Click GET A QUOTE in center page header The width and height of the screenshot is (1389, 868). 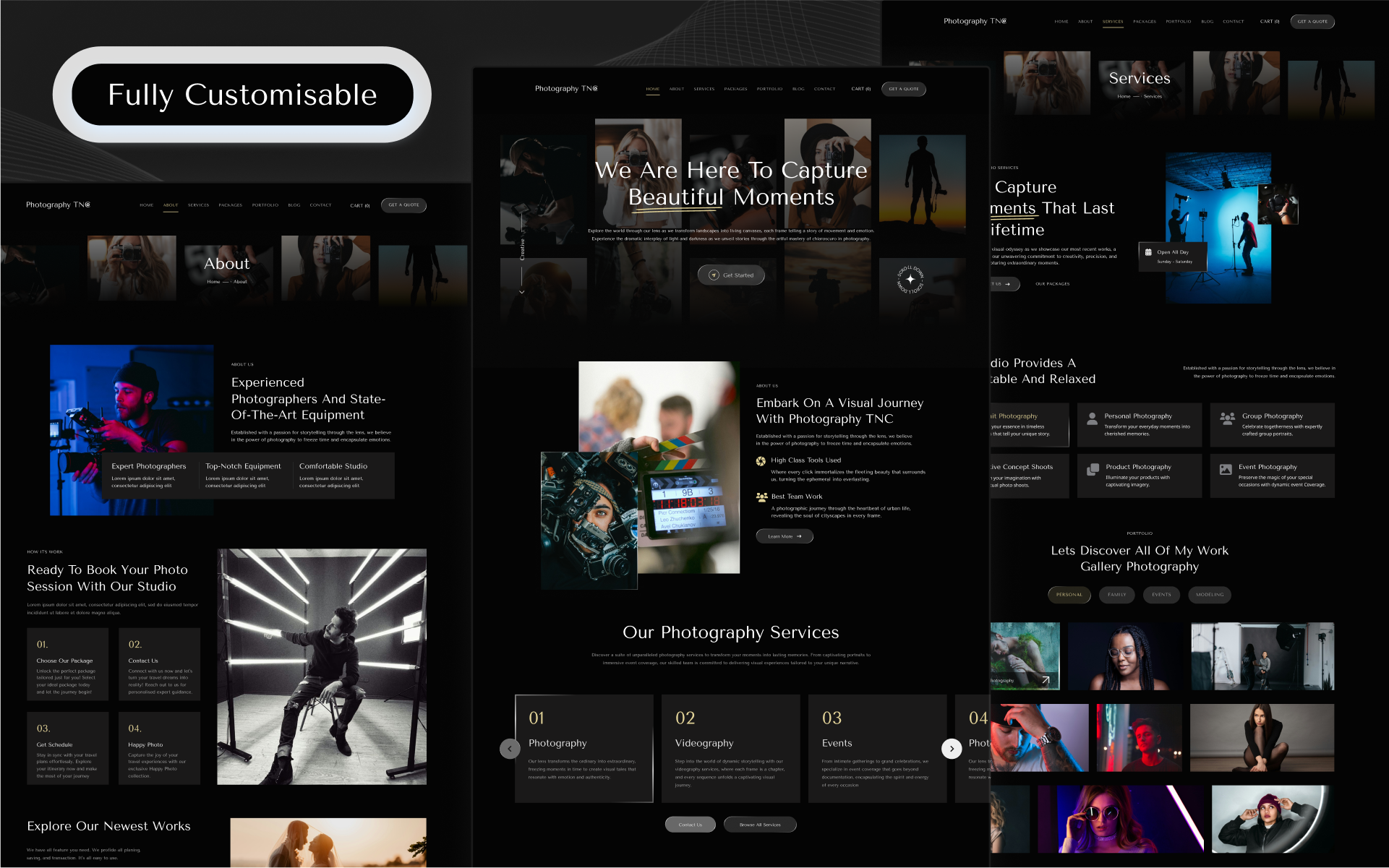click(904, 89)
